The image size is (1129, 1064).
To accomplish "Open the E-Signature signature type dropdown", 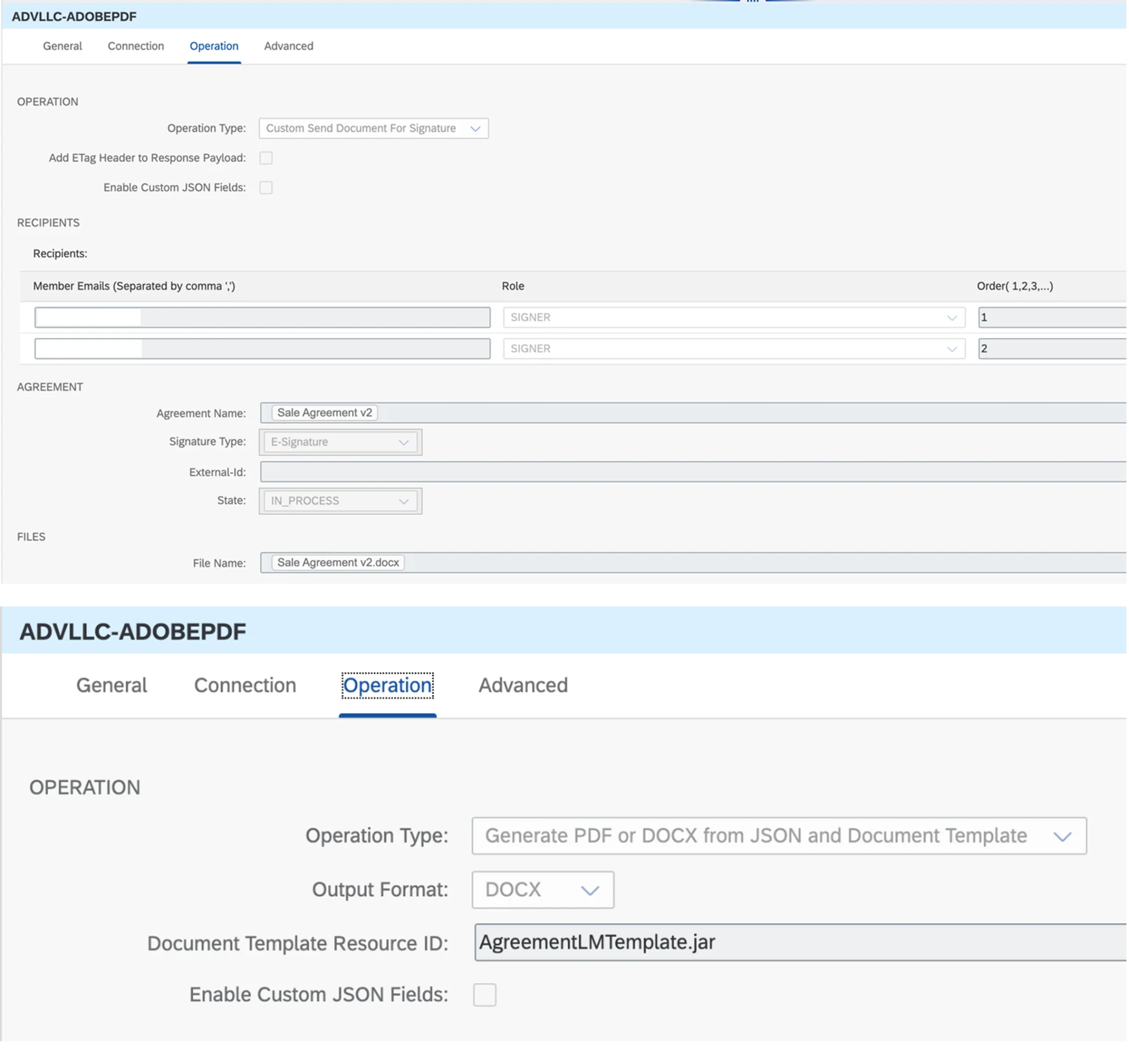I will coord(340,443).
